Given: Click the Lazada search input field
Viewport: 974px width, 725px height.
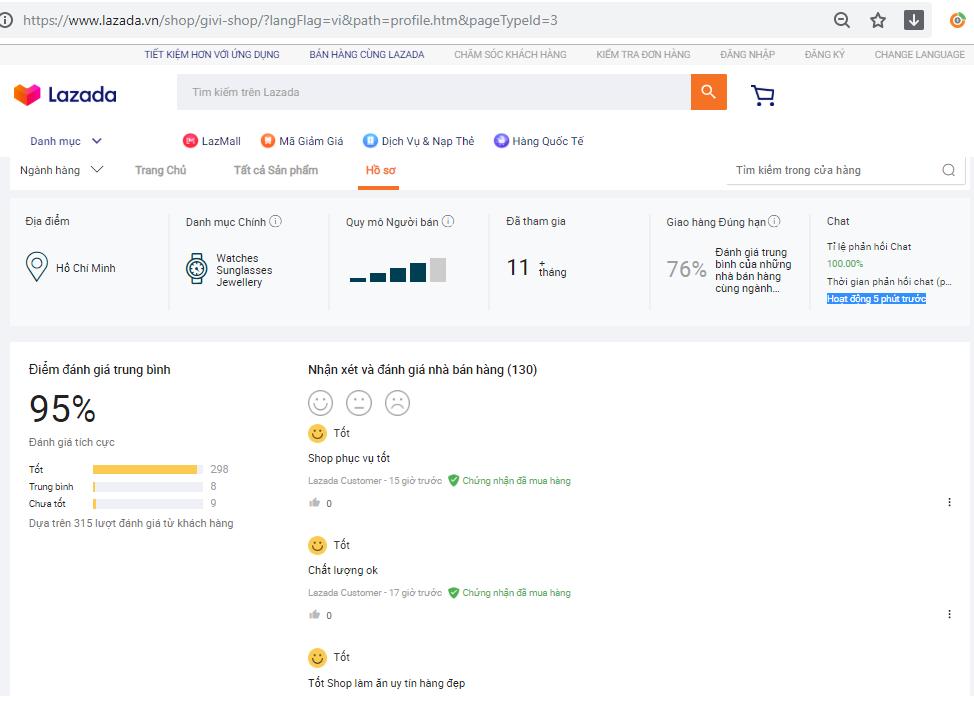Looking at the screenshot, I should [434, 92].
